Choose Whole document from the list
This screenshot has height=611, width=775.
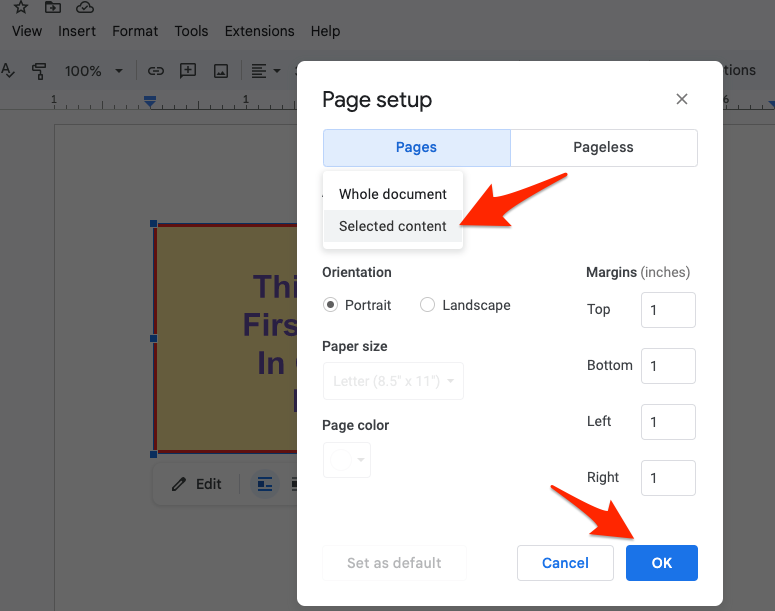point(393,194)
